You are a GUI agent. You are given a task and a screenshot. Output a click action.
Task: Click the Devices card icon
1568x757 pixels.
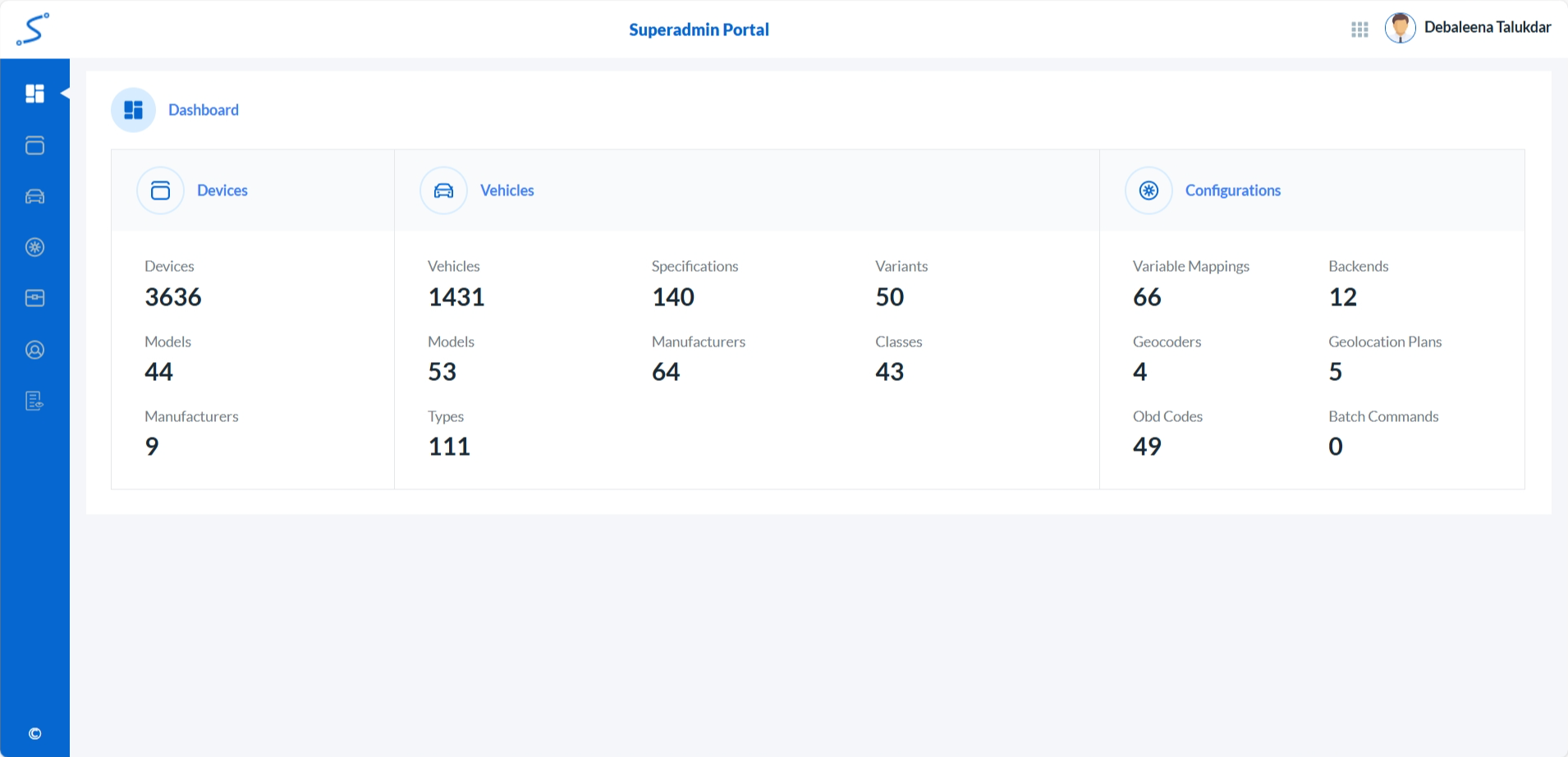pos(160,190)
